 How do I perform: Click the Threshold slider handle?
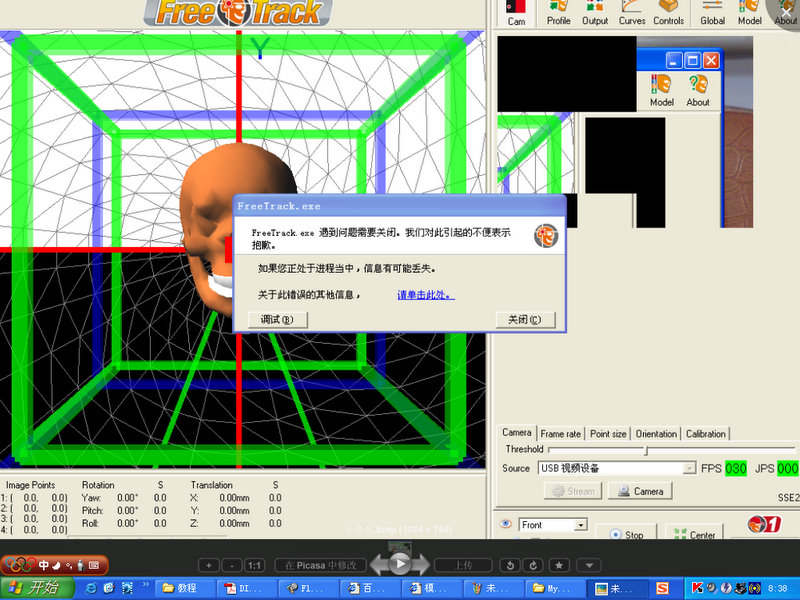click(x=646, y=450)
